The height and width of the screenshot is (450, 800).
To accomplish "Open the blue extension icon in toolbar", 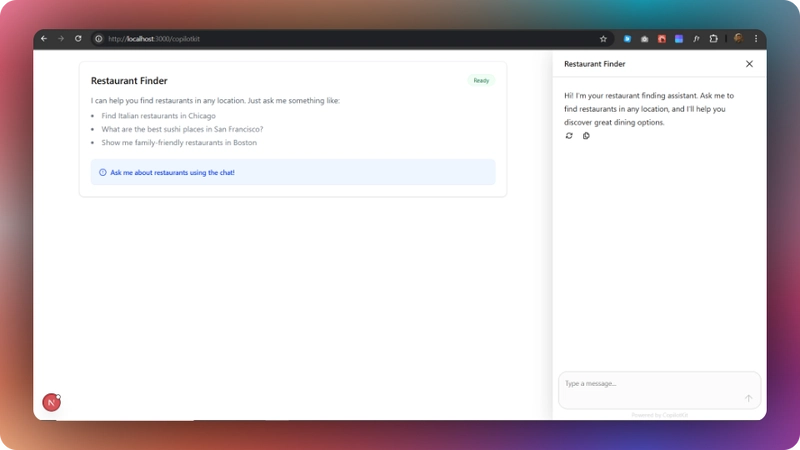I will 628,39.
